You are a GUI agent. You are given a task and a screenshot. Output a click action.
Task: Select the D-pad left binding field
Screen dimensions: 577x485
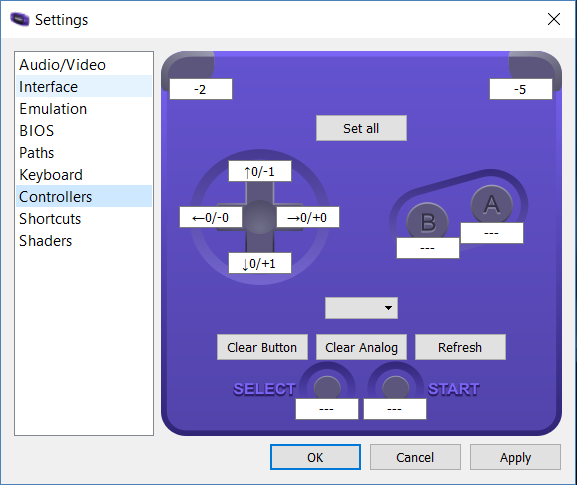point(210,217)
